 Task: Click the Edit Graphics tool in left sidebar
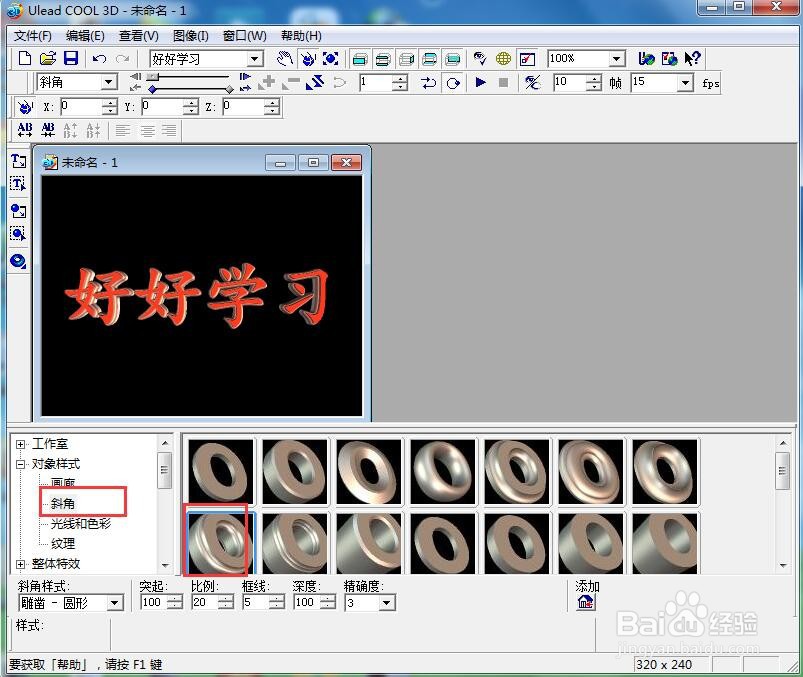click(x=18, y=234)
